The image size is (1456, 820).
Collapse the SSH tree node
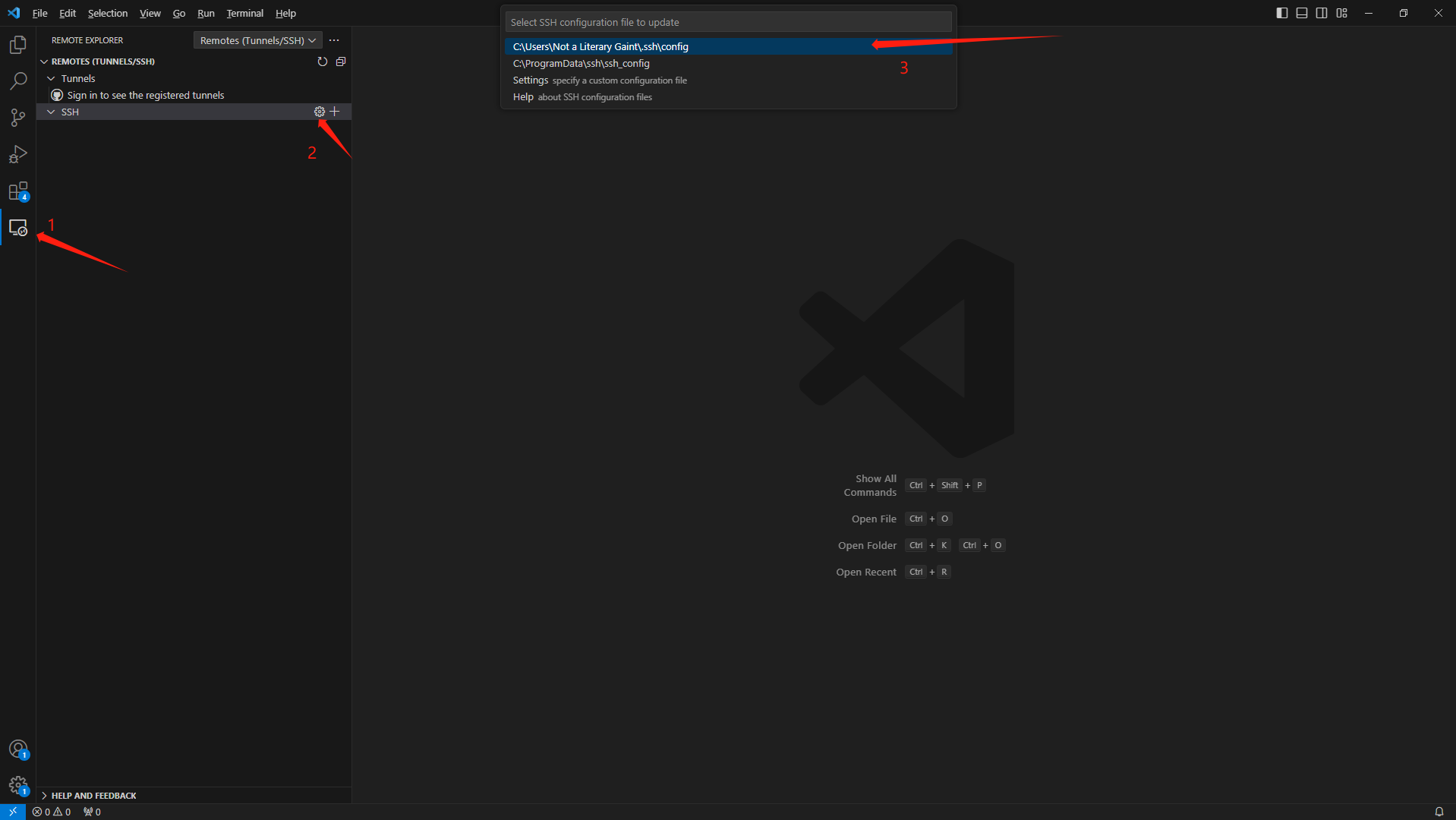pos(51,112)
